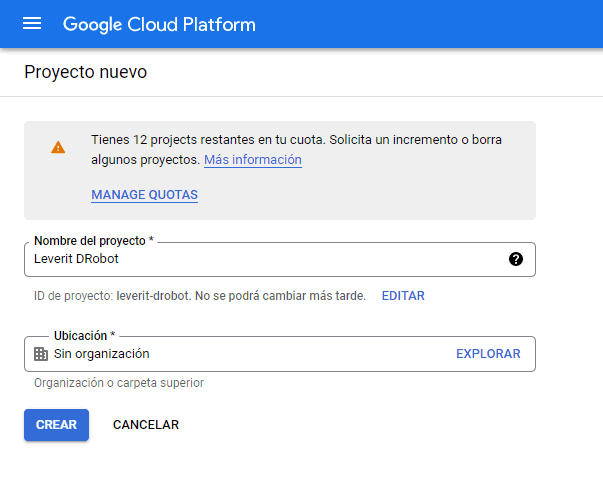Screen dimensions: 603x478
Task: Click the Proyecto nuevo page heading
Action: tap(85, 72)
